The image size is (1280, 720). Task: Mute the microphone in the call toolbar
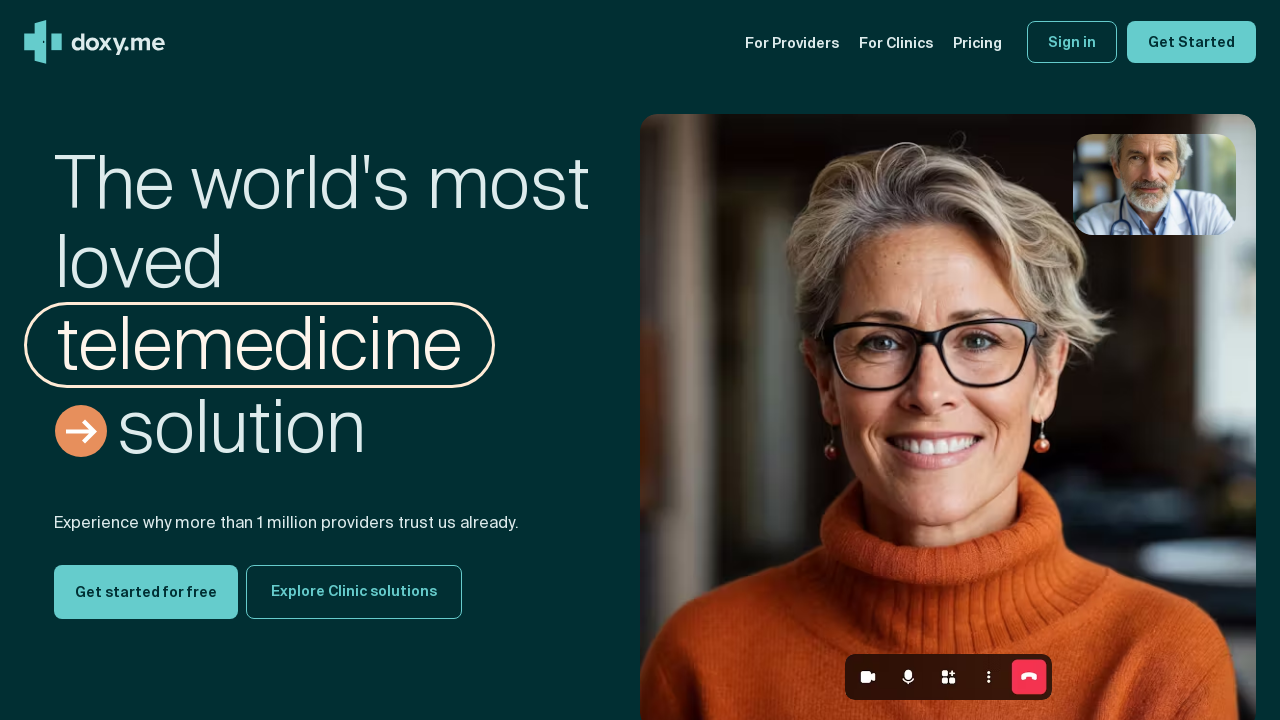908,677
